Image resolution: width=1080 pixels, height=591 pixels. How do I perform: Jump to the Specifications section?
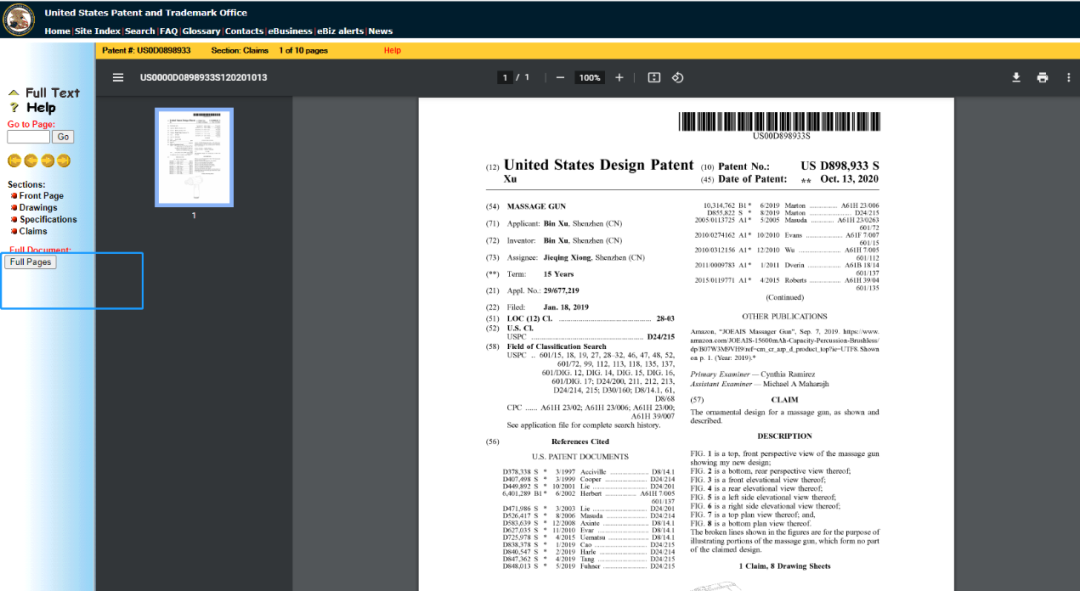coord(48,219)
